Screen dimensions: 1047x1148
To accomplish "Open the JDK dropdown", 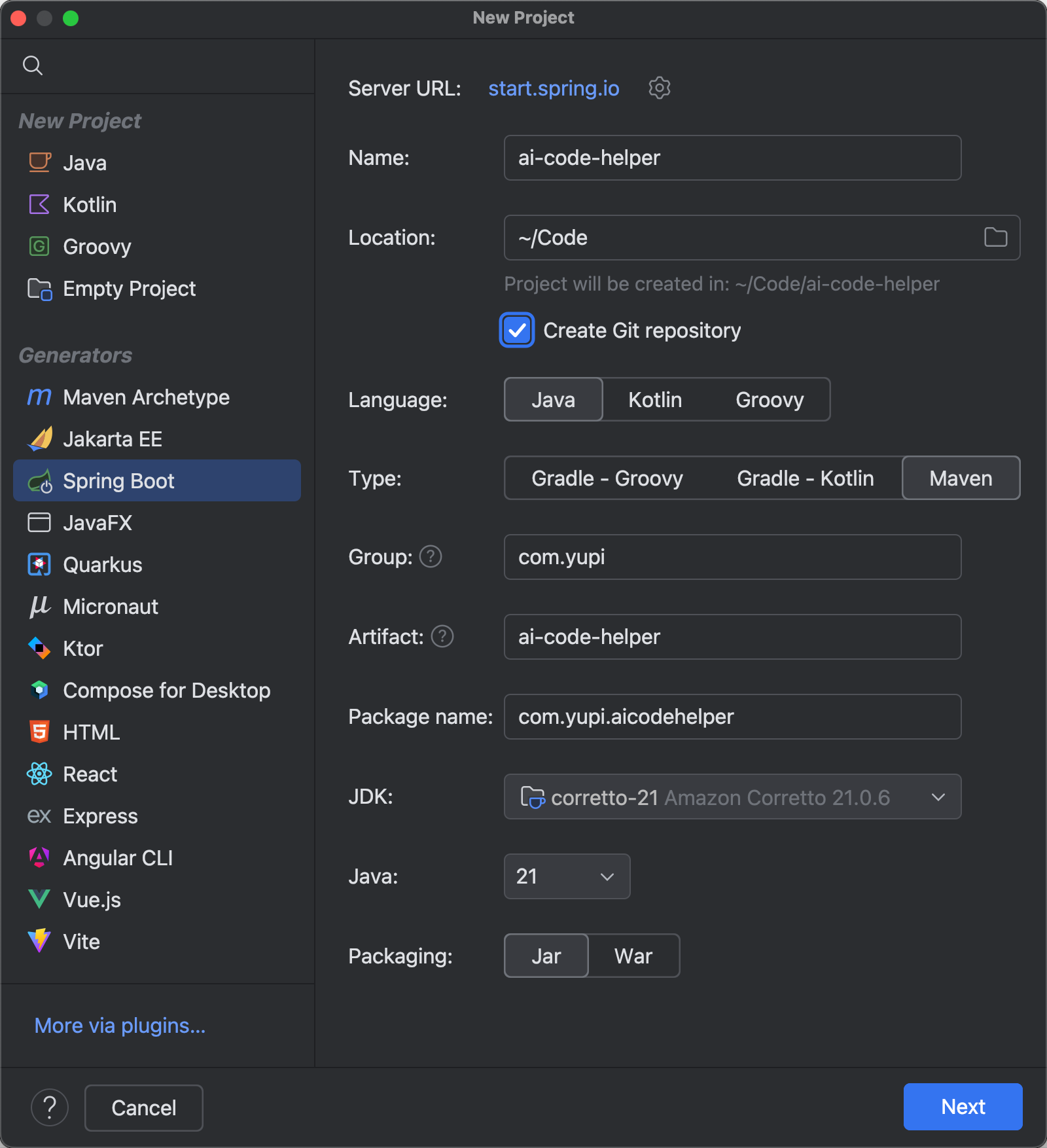I will [x=938, y=797].
